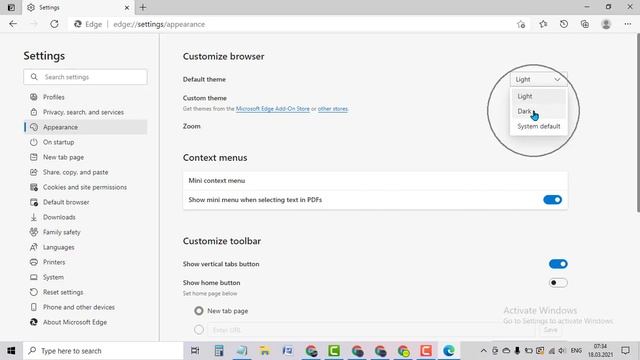The image size is (640, 360).
Task: Click the browser back arrow
Action: tap(13, 24)
